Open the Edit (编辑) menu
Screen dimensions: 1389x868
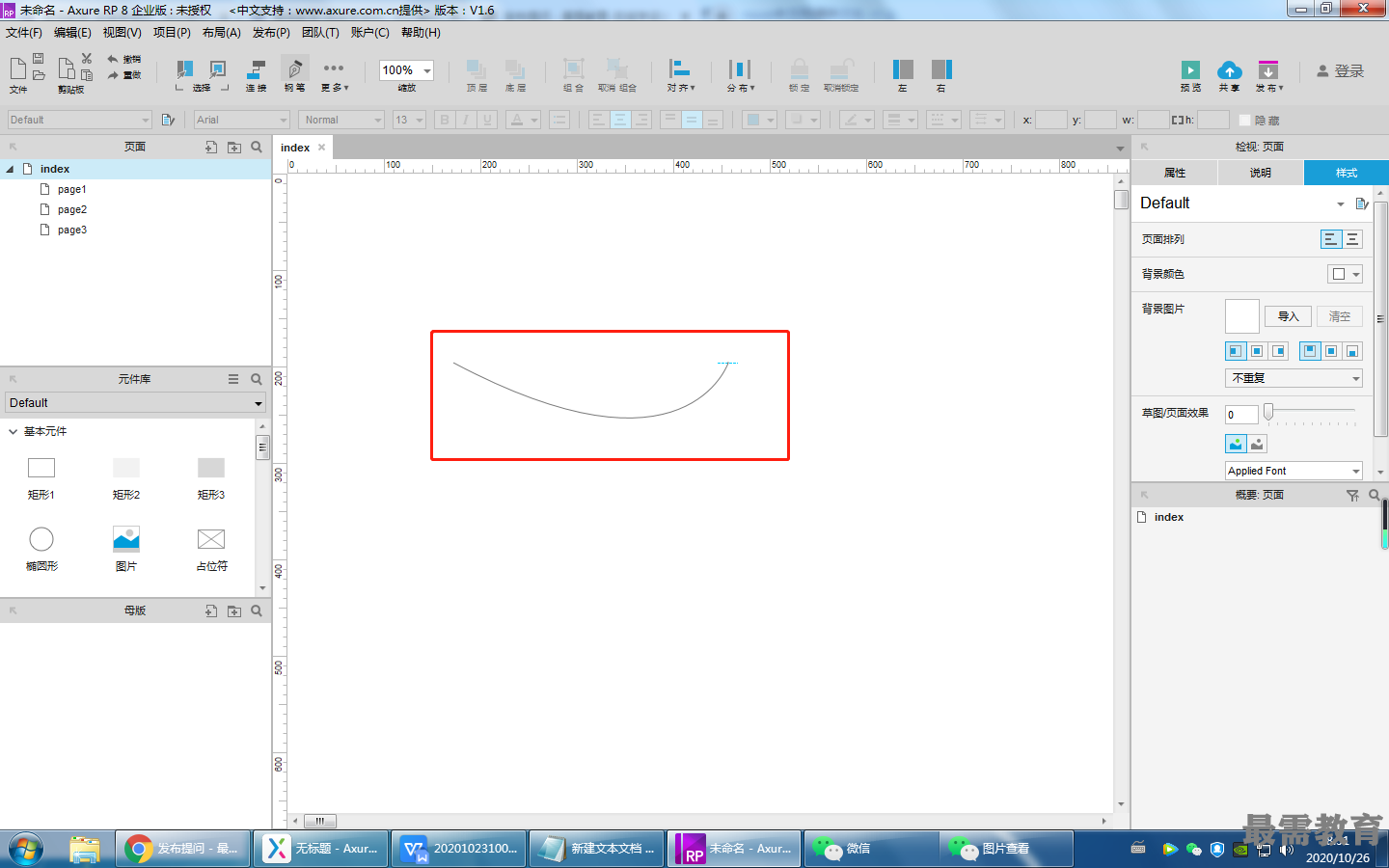pos(72,33)
